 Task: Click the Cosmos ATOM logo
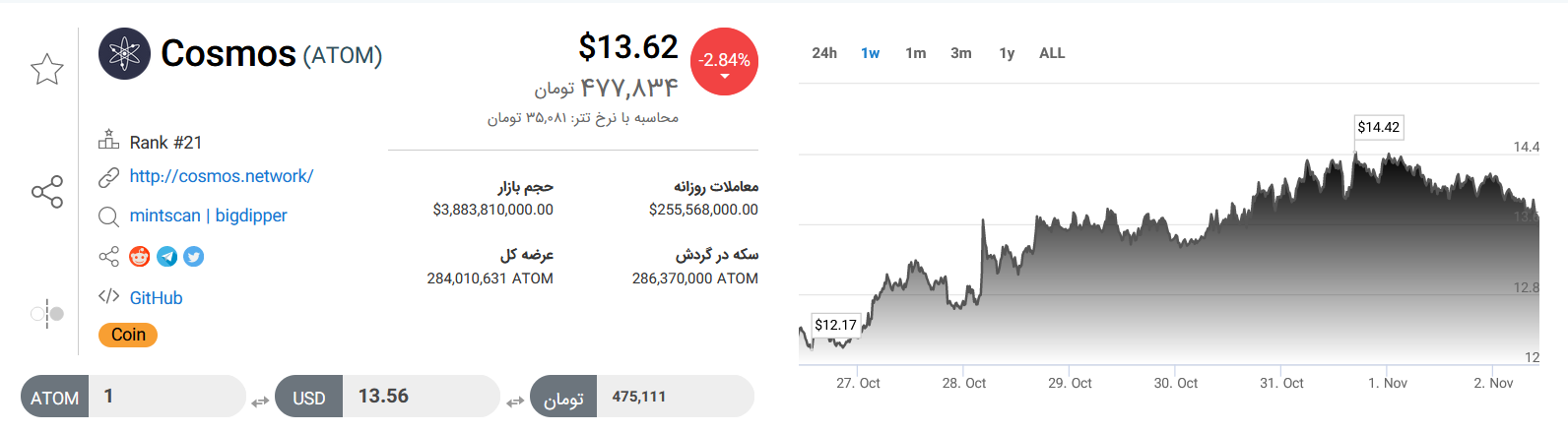tap(124, 54)
